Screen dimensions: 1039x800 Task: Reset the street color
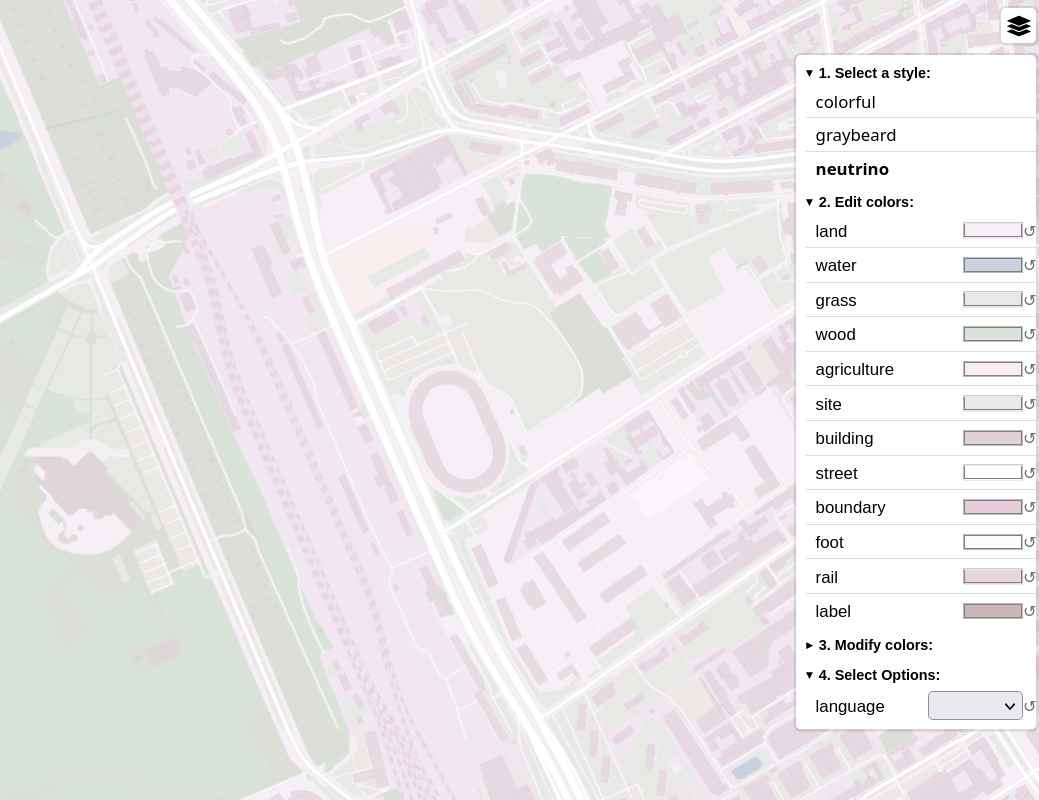point(1029,473)
